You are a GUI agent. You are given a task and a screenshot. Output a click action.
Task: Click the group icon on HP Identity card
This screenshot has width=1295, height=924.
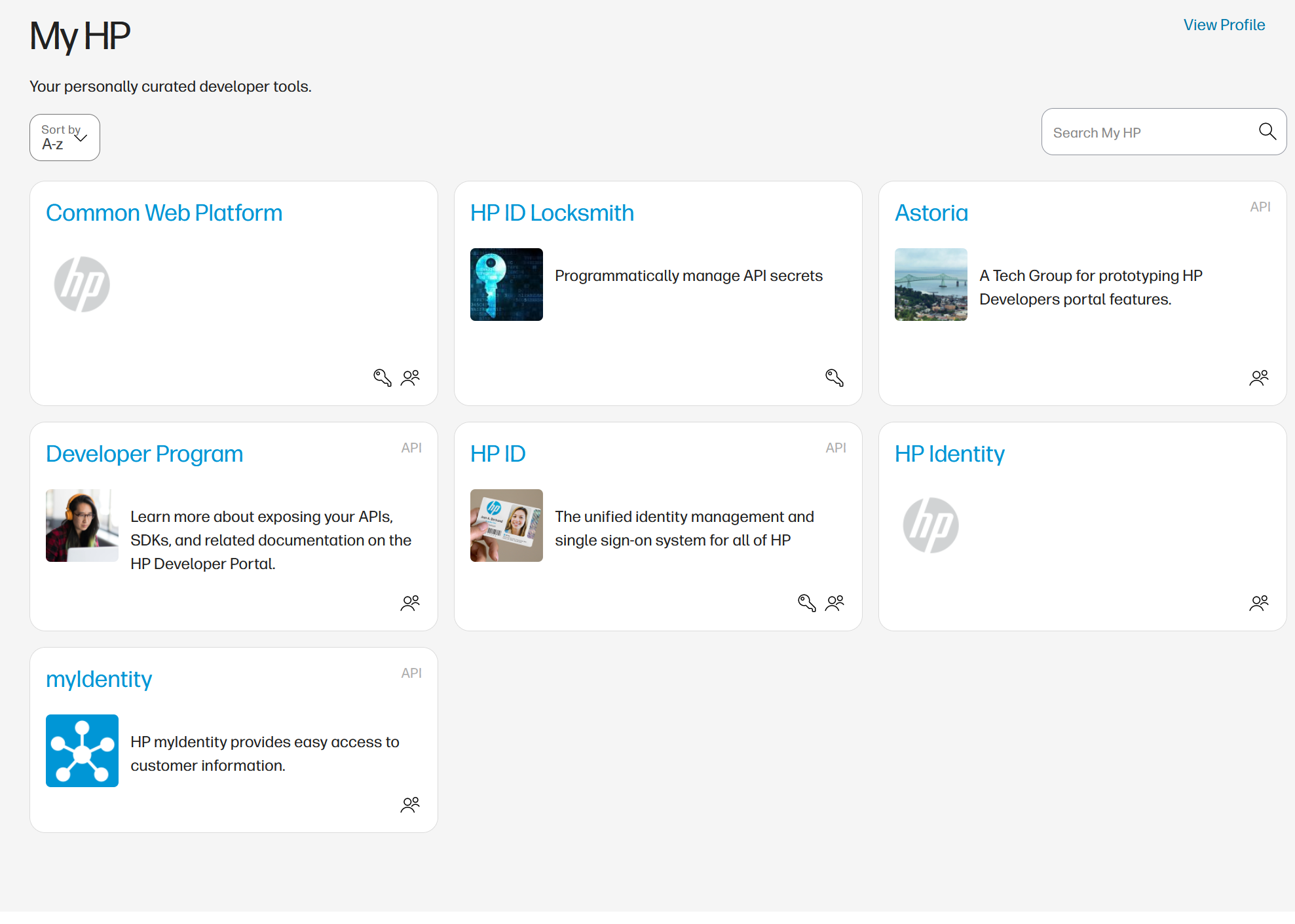(1259, 603)
